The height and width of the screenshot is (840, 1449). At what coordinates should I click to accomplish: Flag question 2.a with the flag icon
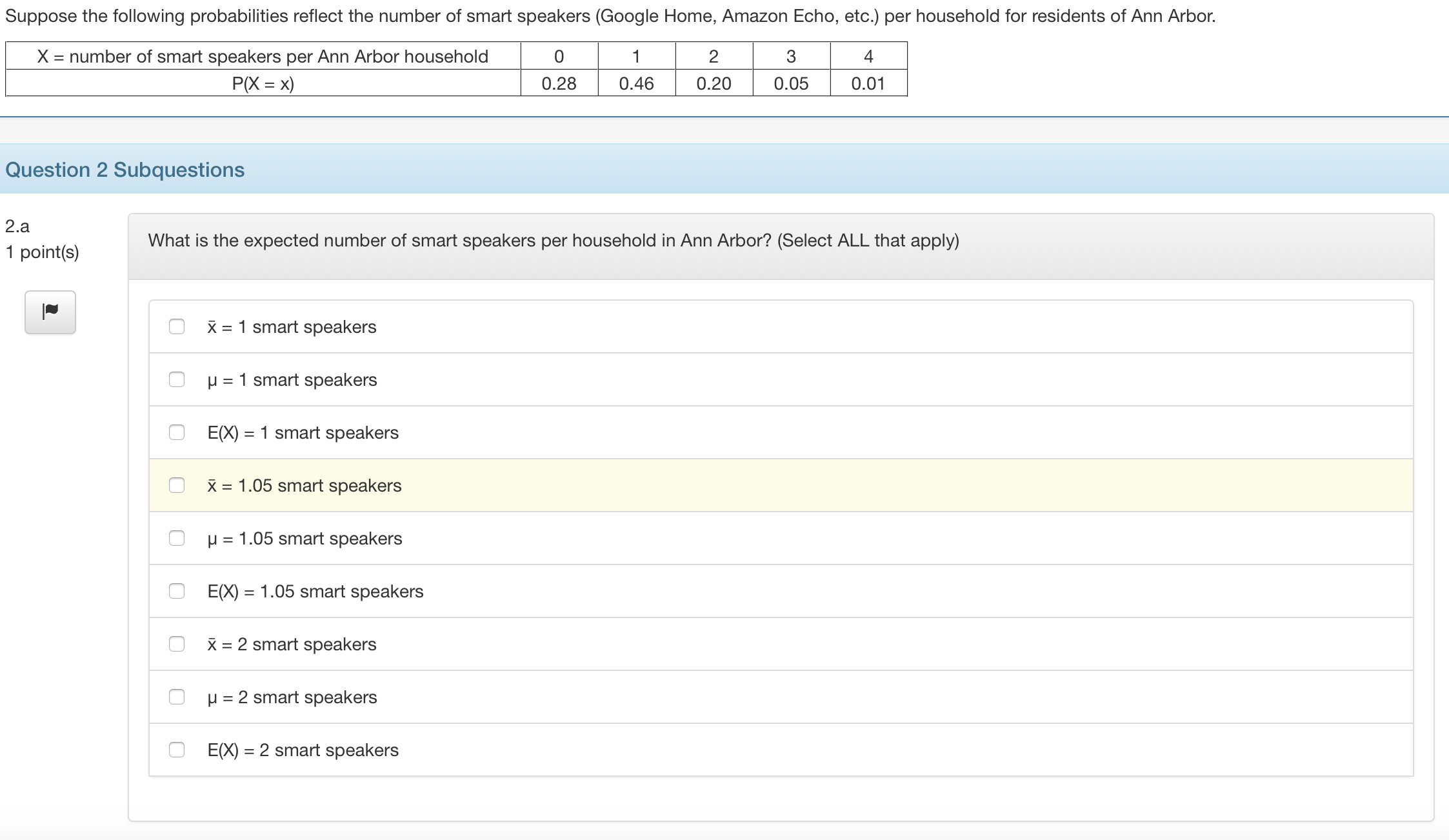pos(50,312)
